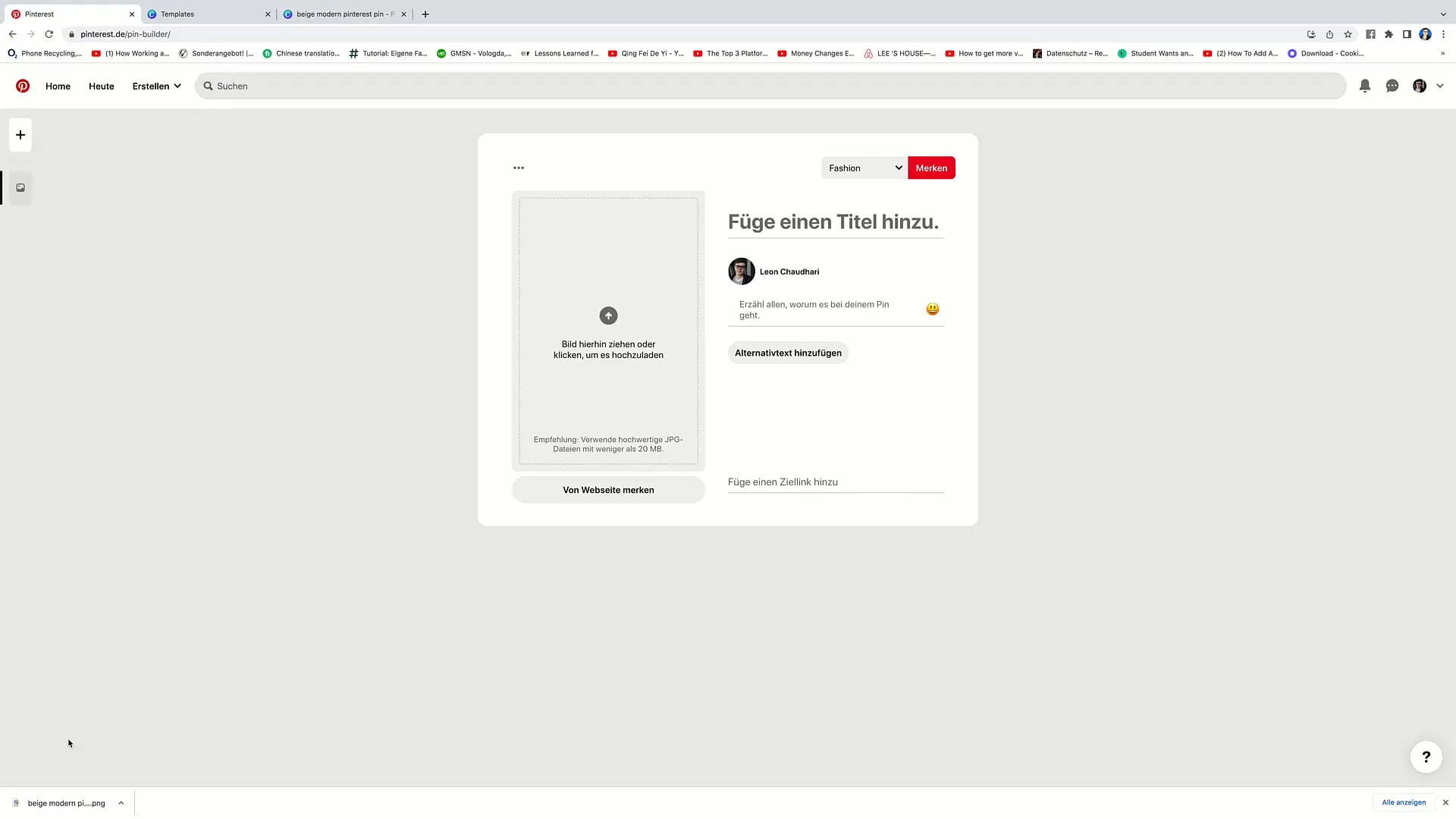Click the help question mark icon
The width and height of the screenshot is (1456, 819).
pos(1426,757)
